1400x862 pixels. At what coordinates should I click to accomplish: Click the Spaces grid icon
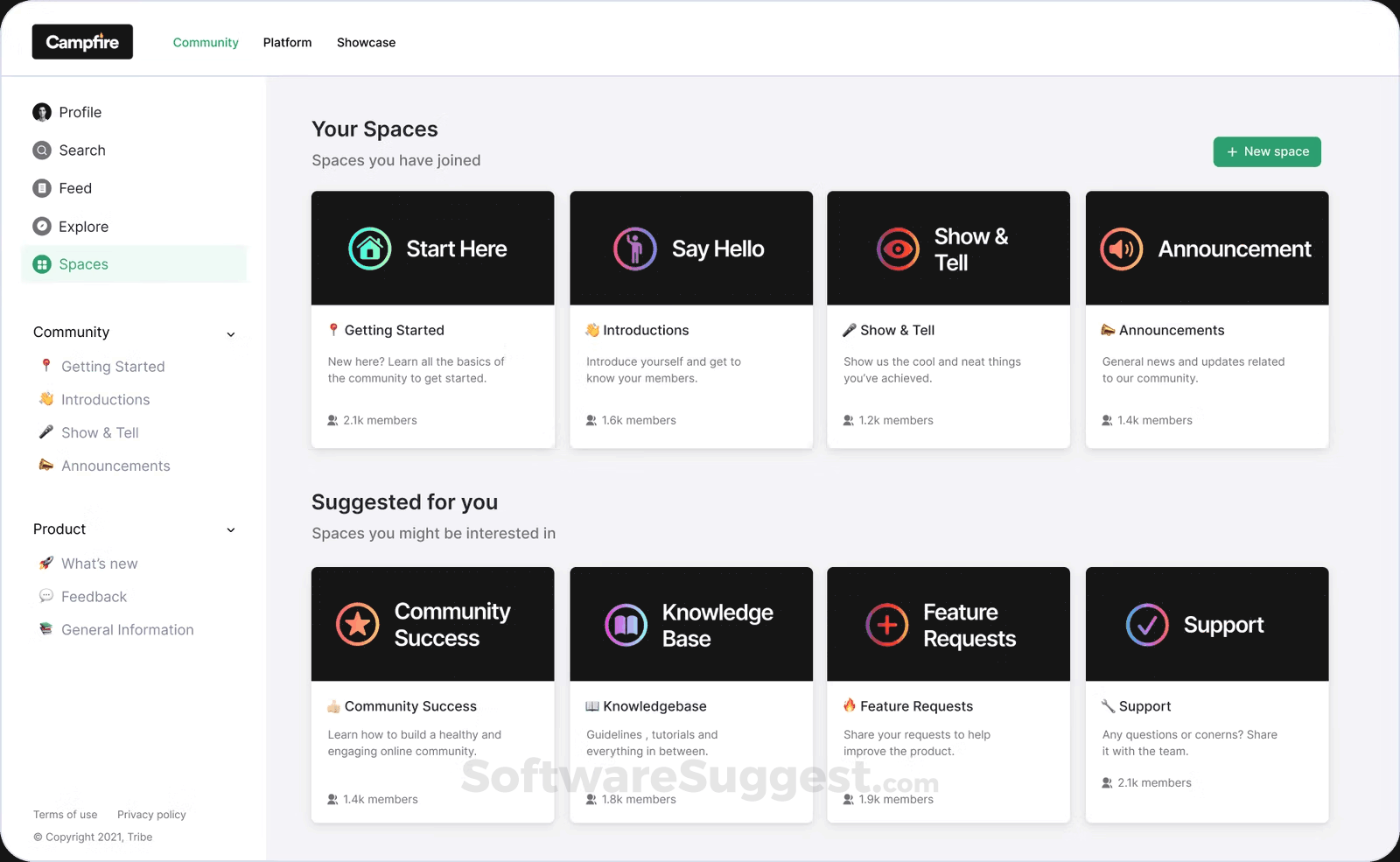[x=42, y=264]
